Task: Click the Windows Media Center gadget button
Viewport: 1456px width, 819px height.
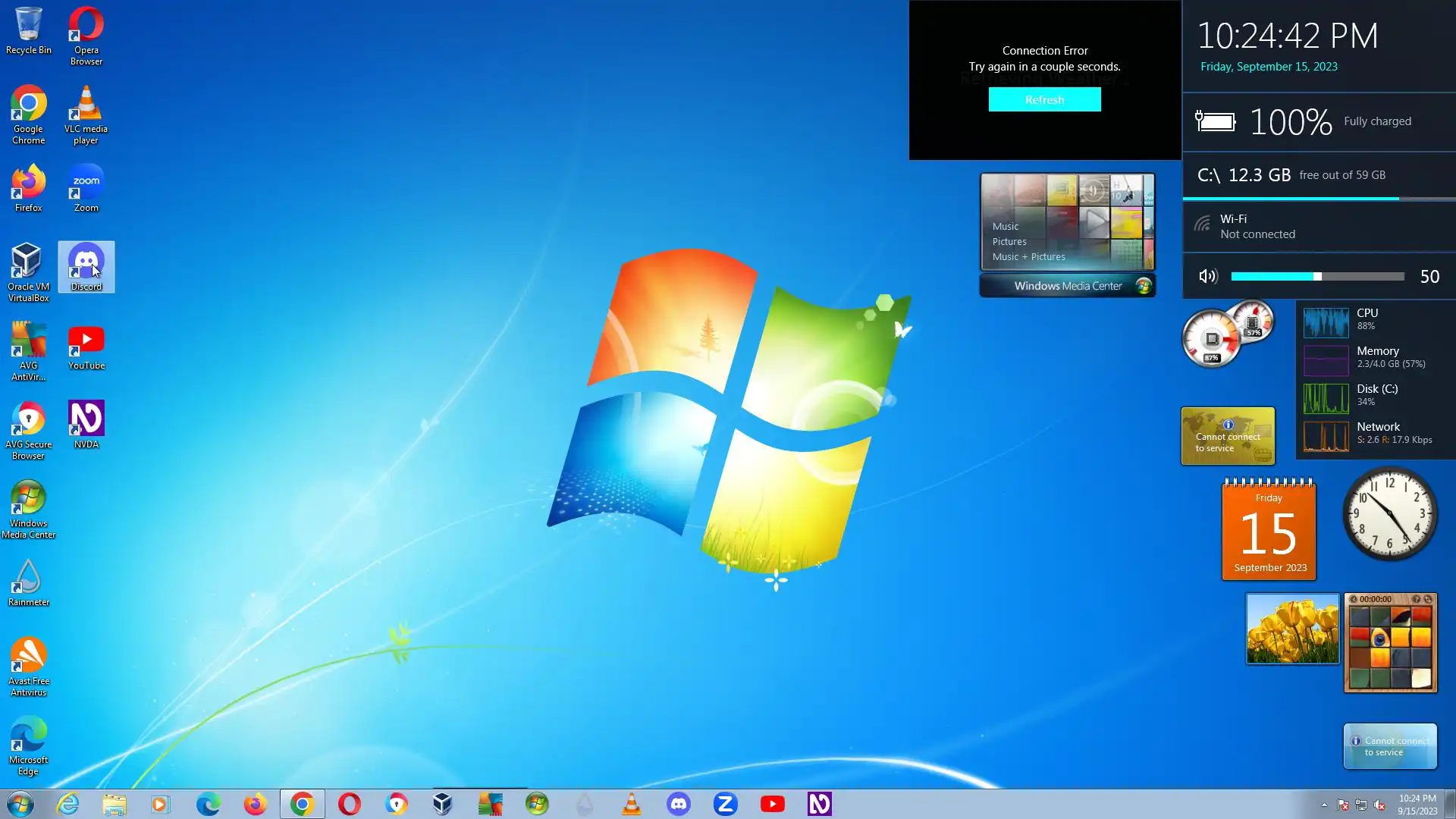Action: pos(1068,286)
